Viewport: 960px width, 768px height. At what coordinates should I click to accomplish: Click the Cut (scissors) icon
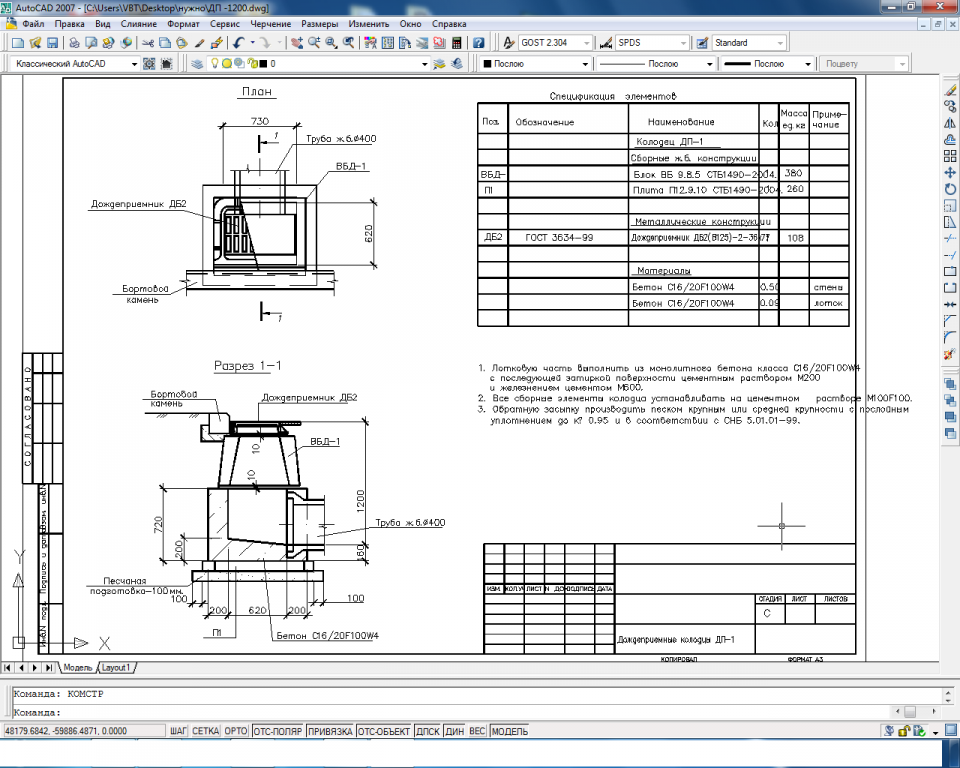pyautogui.click(x=148, y=43)
